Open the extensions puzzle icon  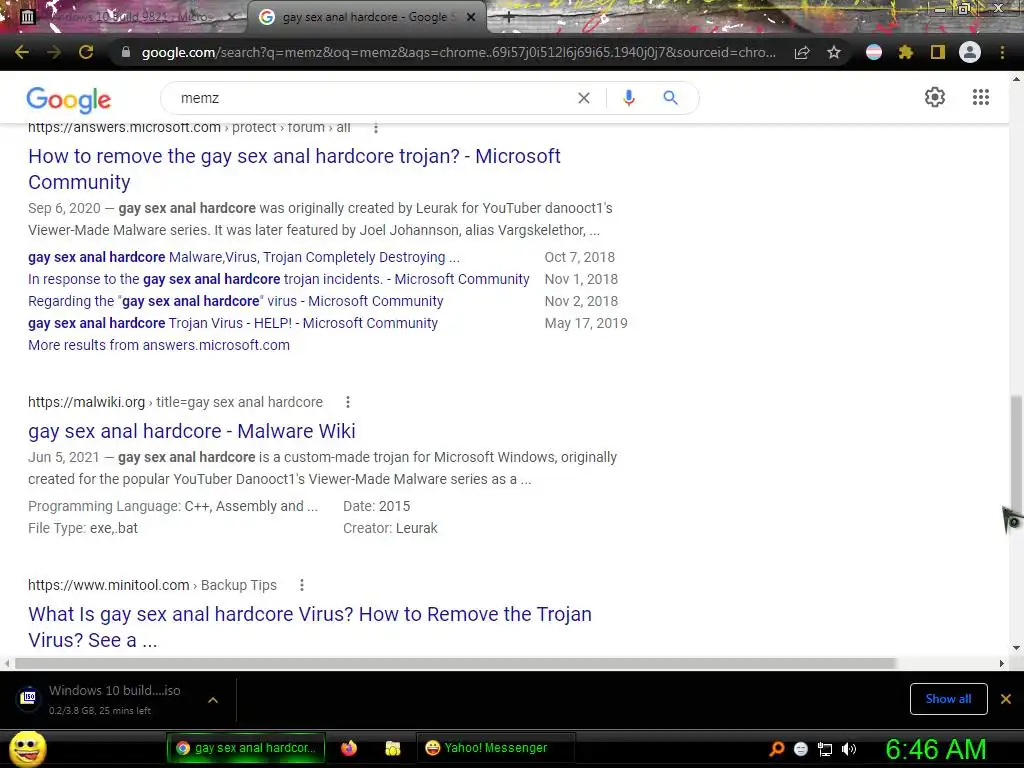point(906,52)
